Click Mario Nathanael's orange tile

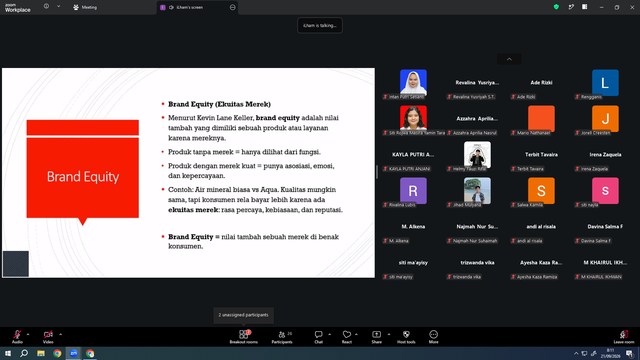(541, 118)
